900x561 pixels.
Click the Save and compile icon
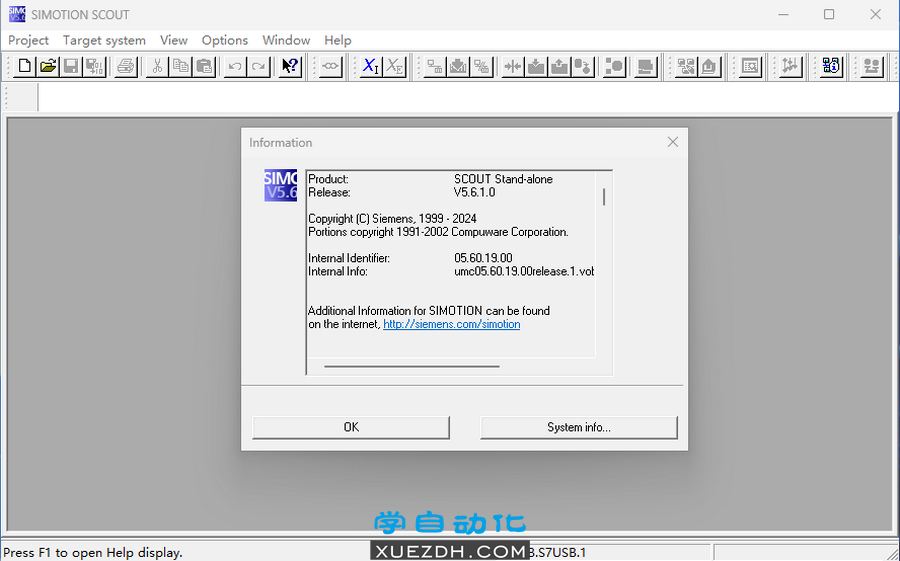point(95,66)
